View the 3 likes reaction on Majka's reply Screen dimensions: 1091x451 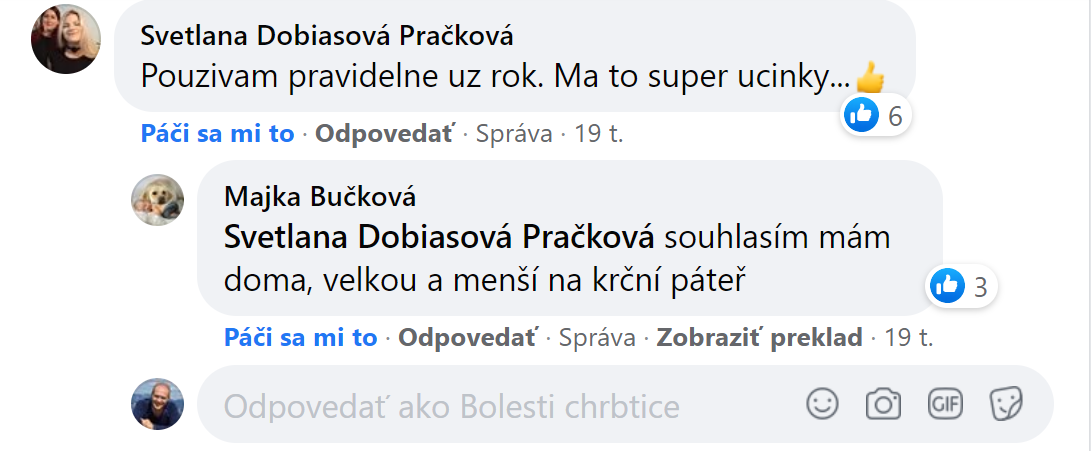tap(962, 285)
